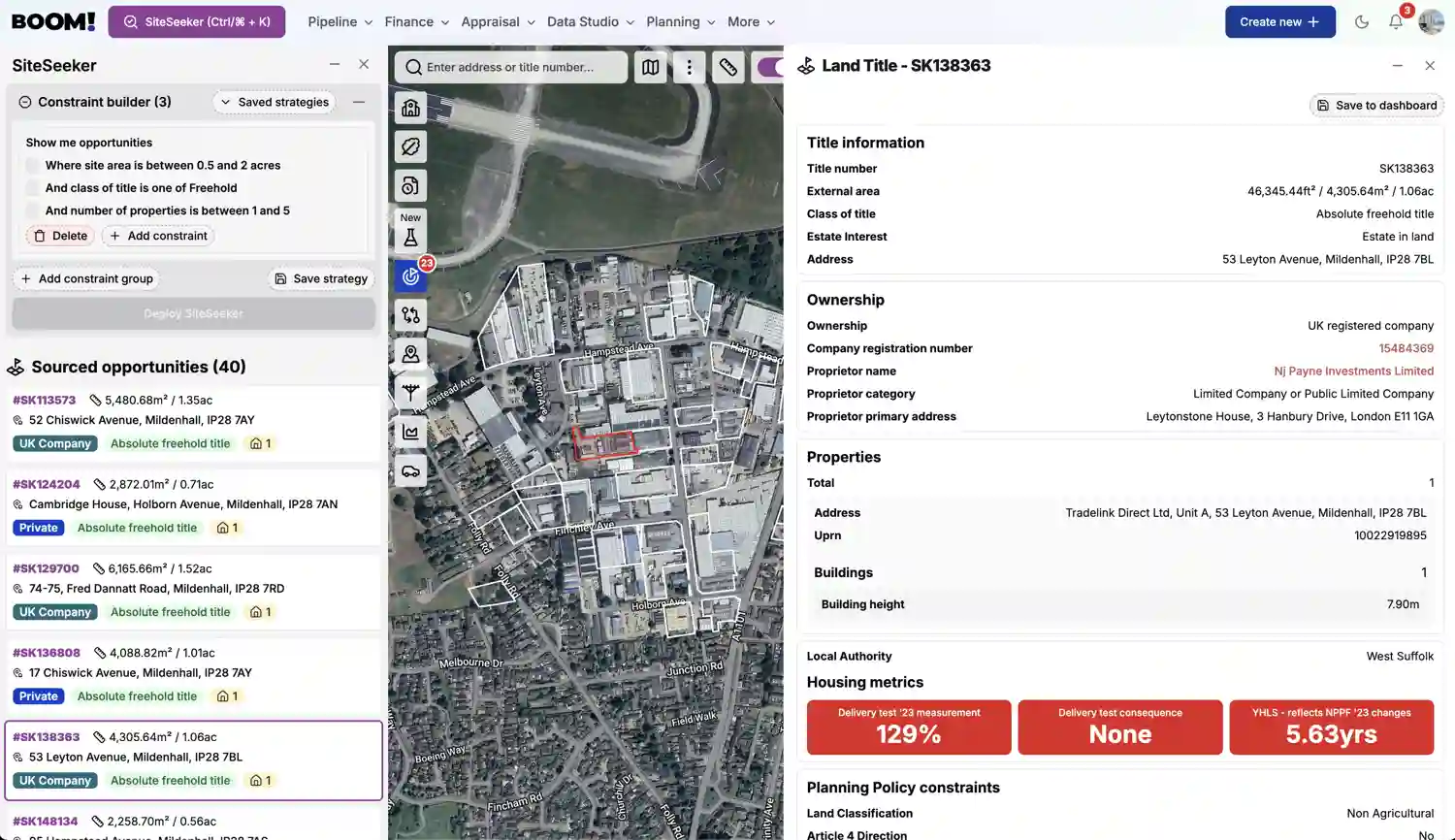The width and height of the screenshot is (1455, 840).
Task: Open the document history tool
Action: (411, 185)
